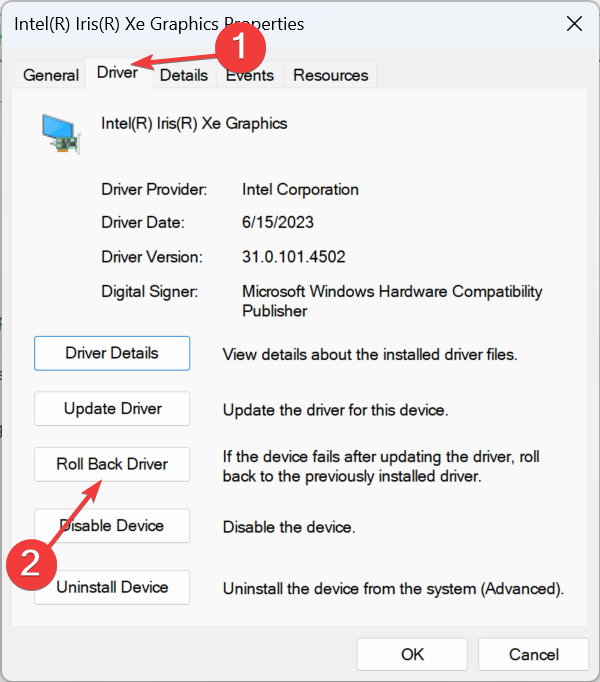
Task: Click the Driver Details button
Action: click(112, 353)
